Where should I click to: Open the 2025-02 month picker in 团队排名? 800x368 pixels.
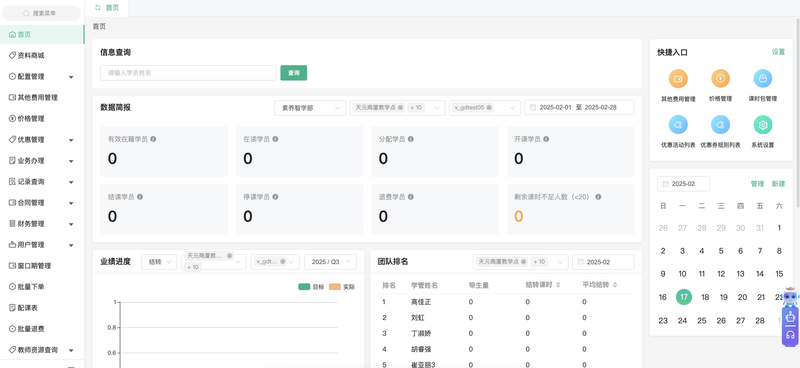point(603,262)
